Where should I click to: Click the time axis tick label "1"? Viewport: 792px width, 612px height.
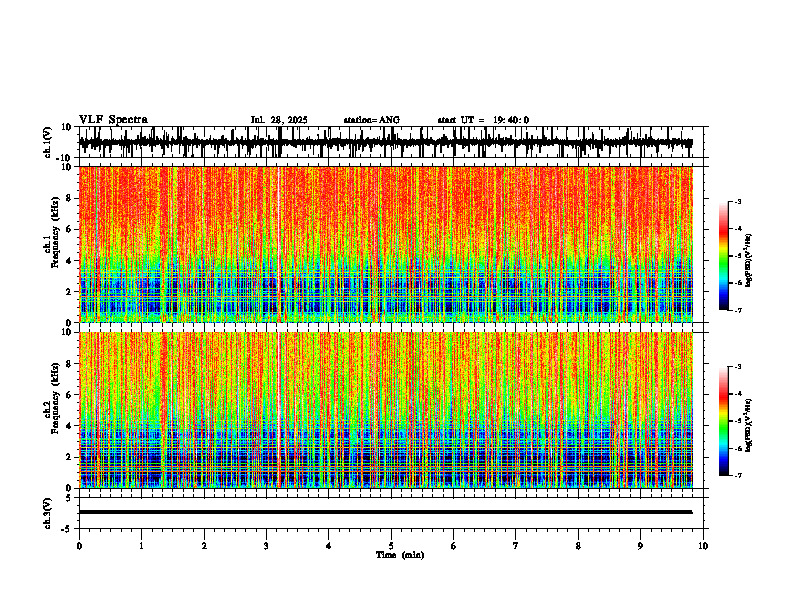click(141, 546)
